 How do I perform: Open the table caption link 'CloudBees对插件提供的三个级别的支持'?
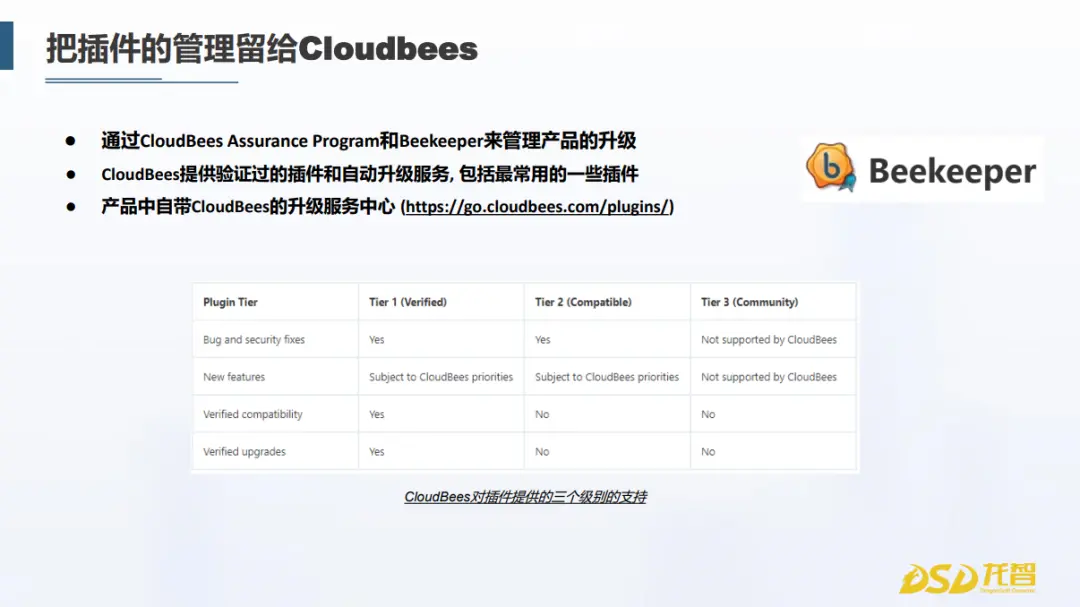point(525,497)
